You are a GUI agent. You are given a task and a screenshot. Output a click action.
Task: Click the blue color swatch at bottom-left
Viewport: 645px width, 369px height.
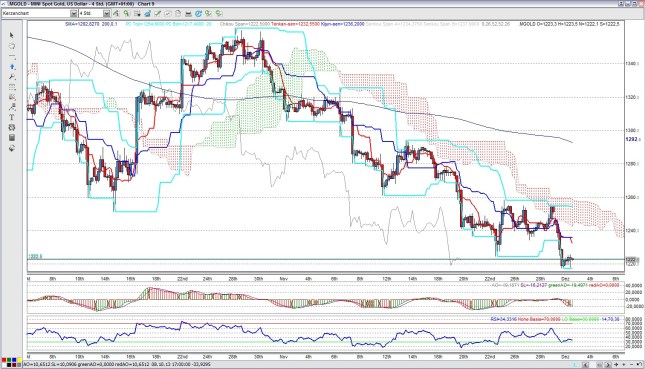pyautogui.click(x=14, y=360)
